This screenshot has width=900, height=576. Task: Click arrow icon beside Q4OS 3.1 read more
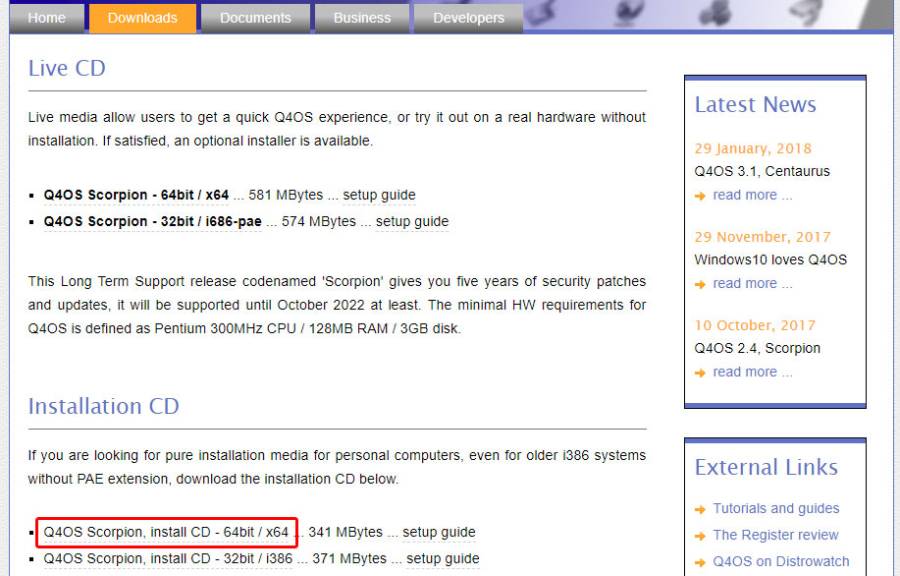coord(700,196)
